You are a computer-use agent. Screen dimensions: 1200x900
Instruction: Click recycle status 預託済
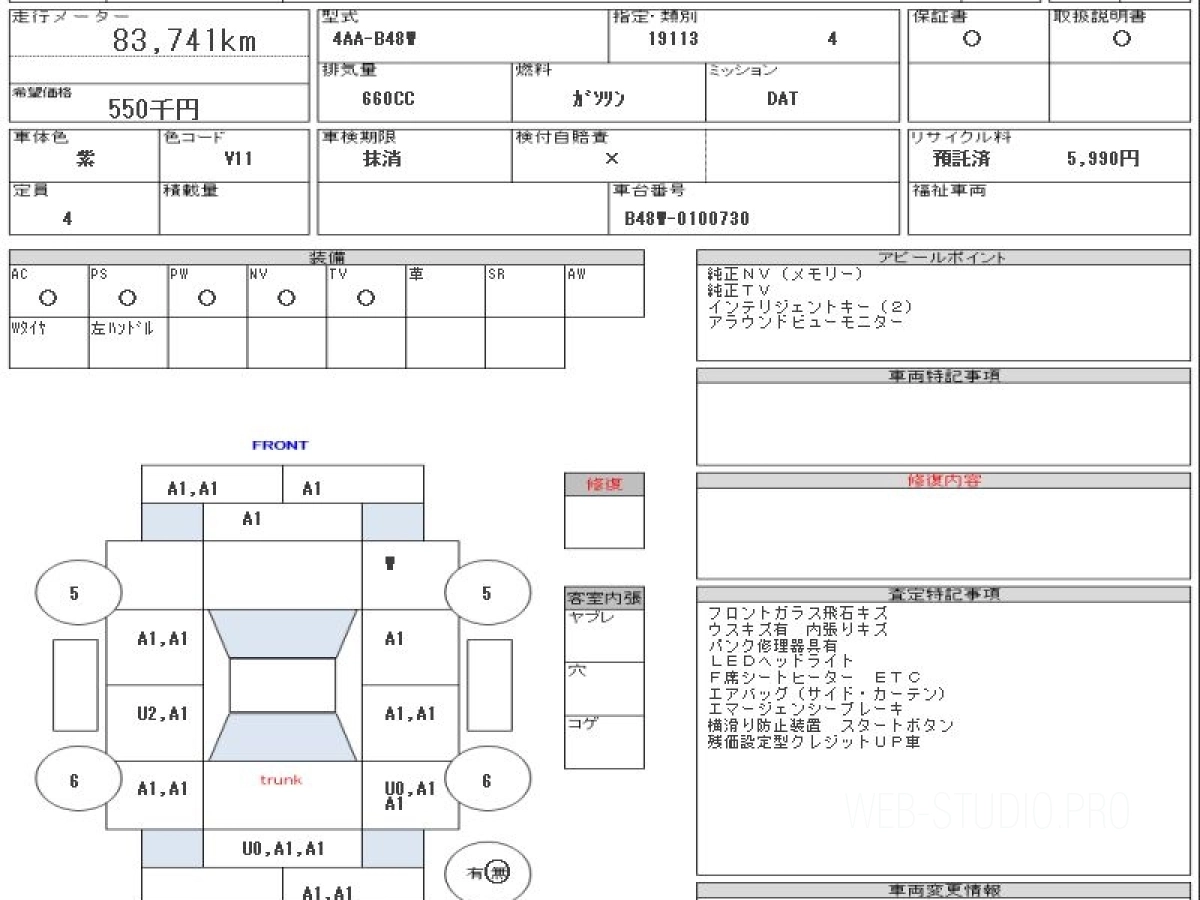pyautogui.click(x=961, y=159)
